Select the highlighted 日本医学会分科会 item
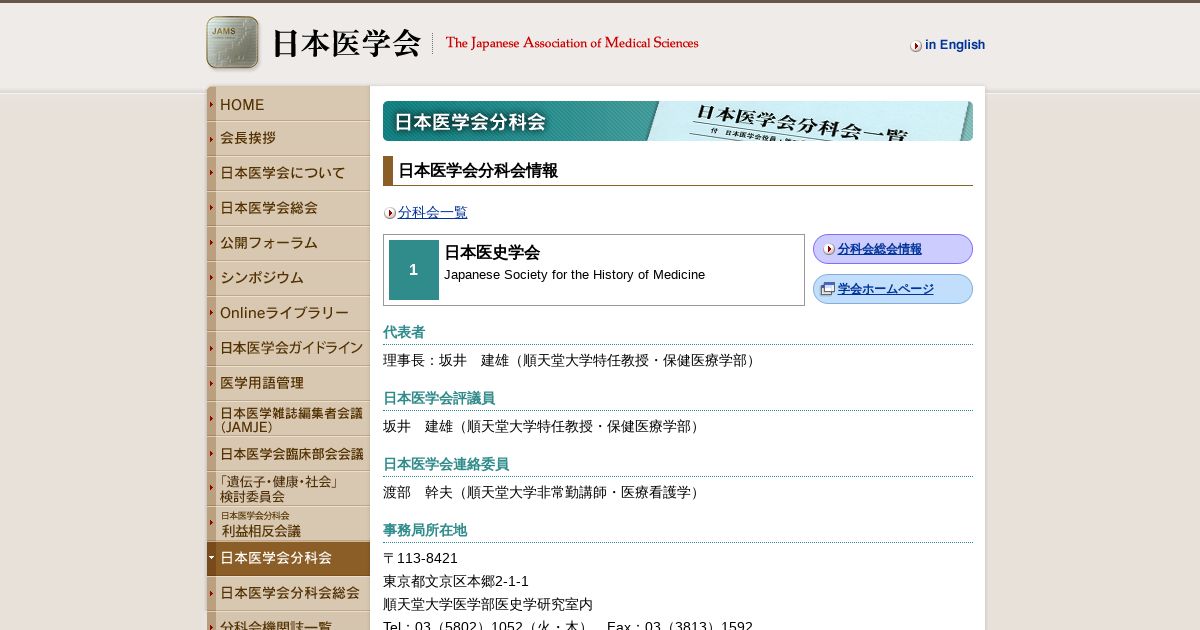 [x=288, y=559]
